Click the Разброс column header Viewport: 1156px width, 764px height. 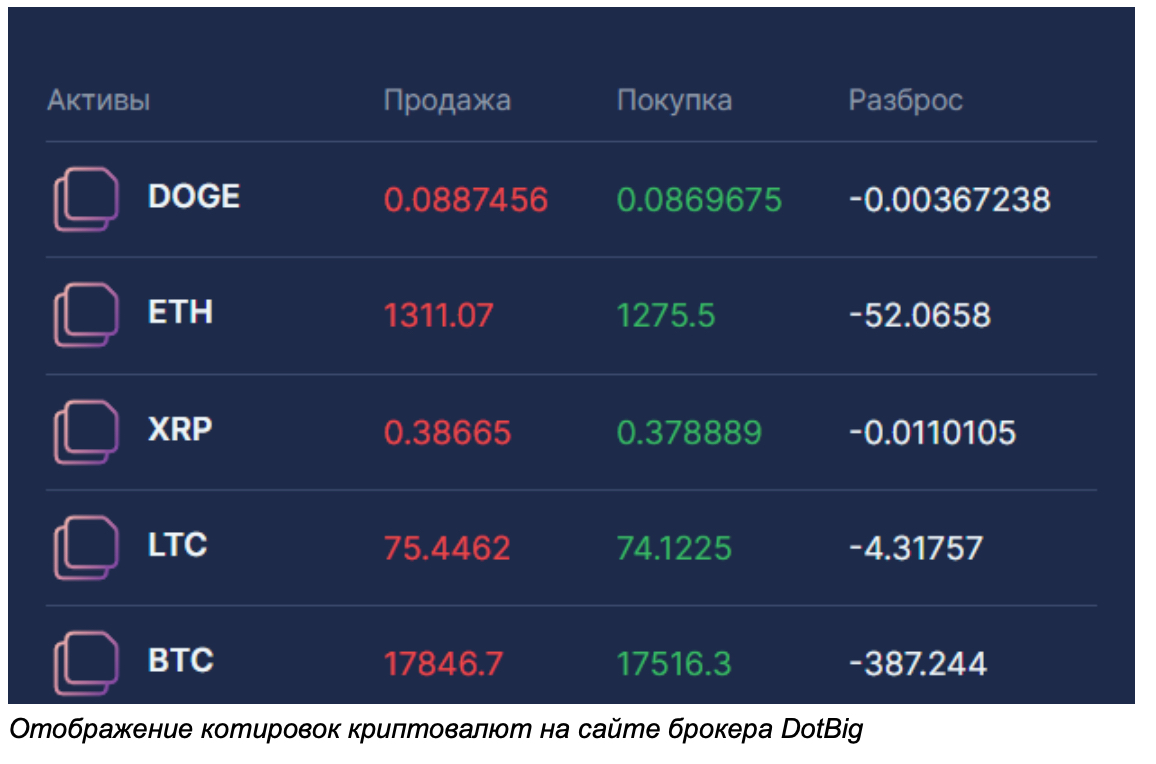[x=905, y=101]
